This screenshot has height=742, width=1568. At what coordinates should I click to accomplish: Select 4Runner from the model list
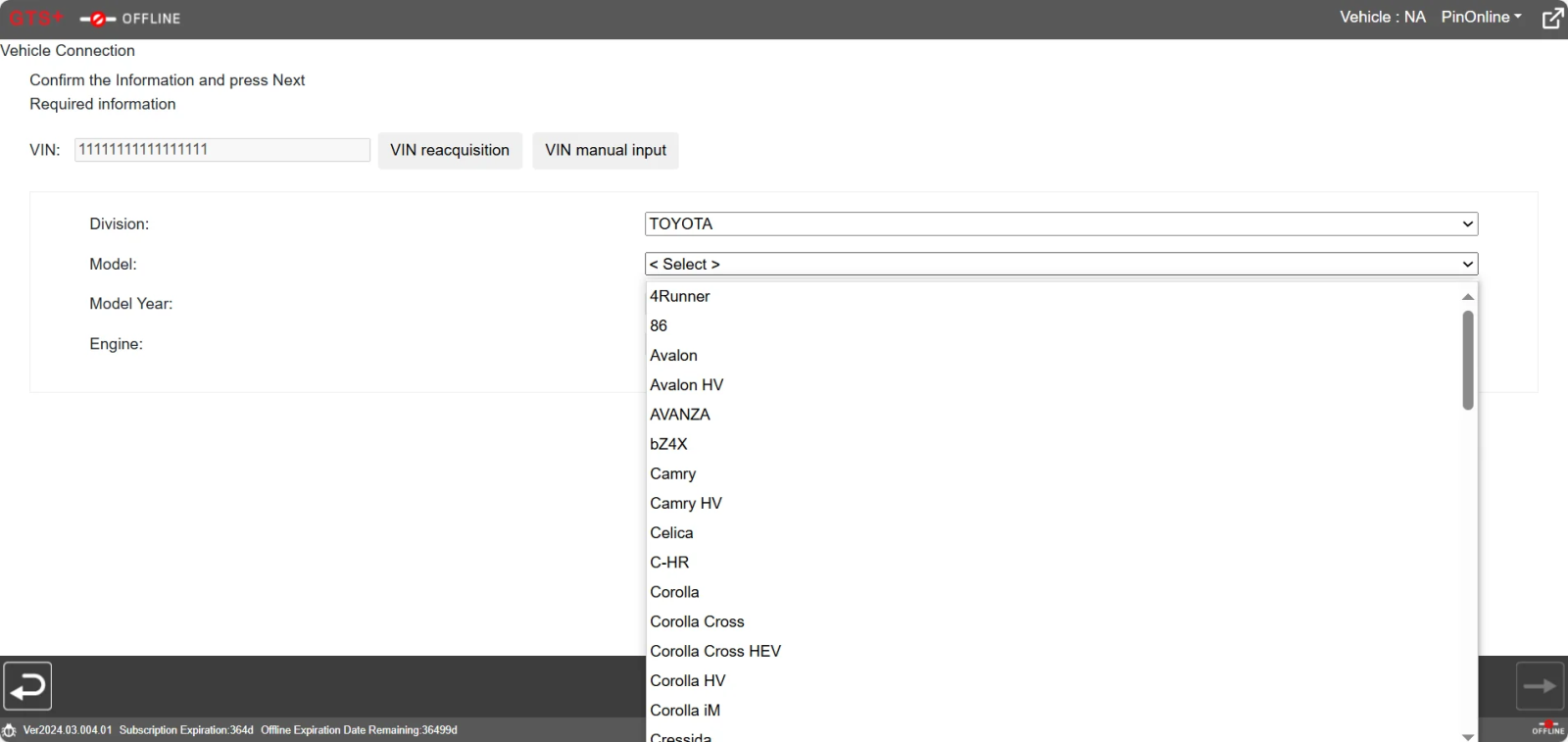680,296
